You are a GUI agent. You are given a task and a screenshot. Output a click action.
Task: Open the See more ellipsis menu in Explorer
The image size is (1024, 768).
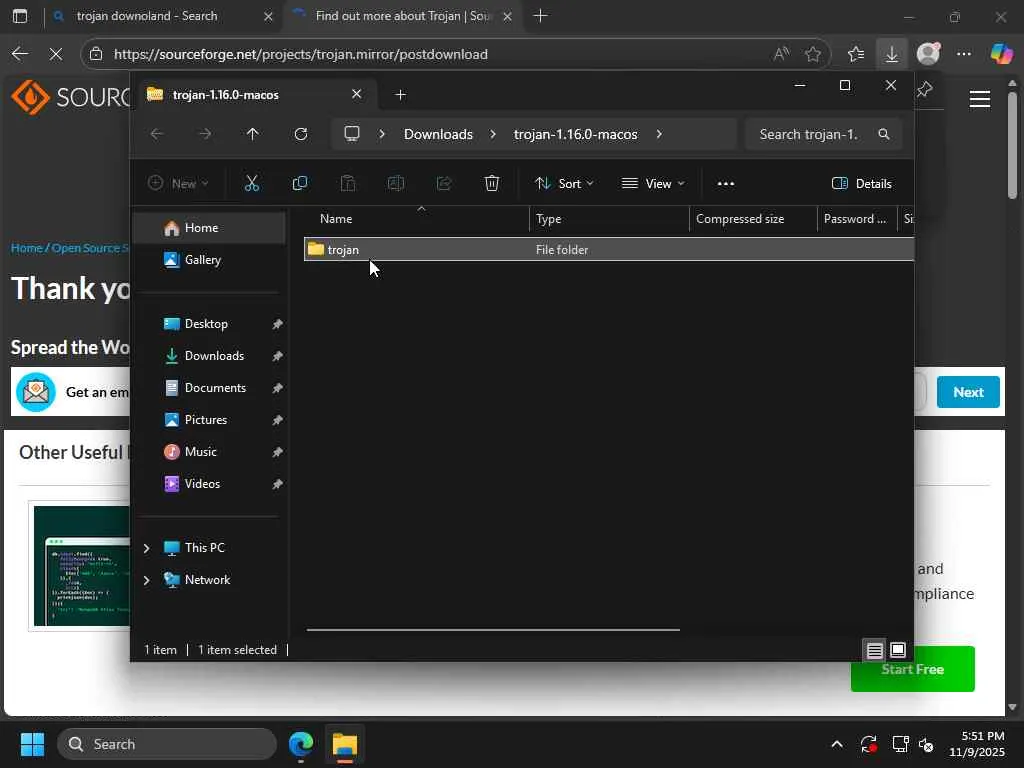coord(726,184)
